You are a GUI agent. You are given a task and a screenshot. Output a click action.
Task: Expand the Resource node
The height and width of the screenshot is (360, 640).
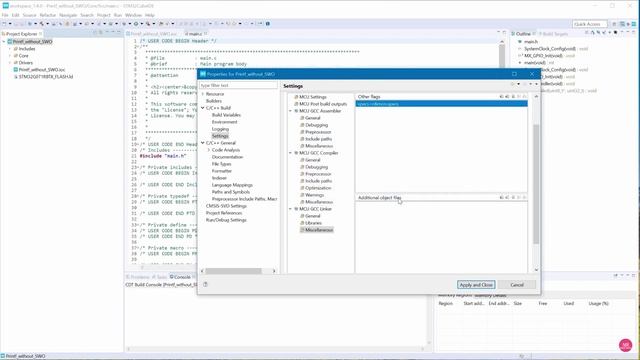(203, 94)
